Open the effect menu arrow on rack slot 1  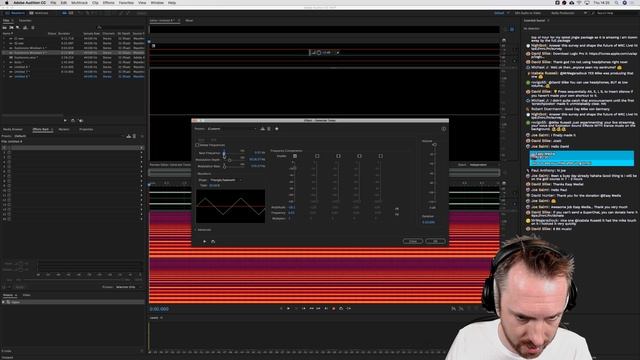141,148
